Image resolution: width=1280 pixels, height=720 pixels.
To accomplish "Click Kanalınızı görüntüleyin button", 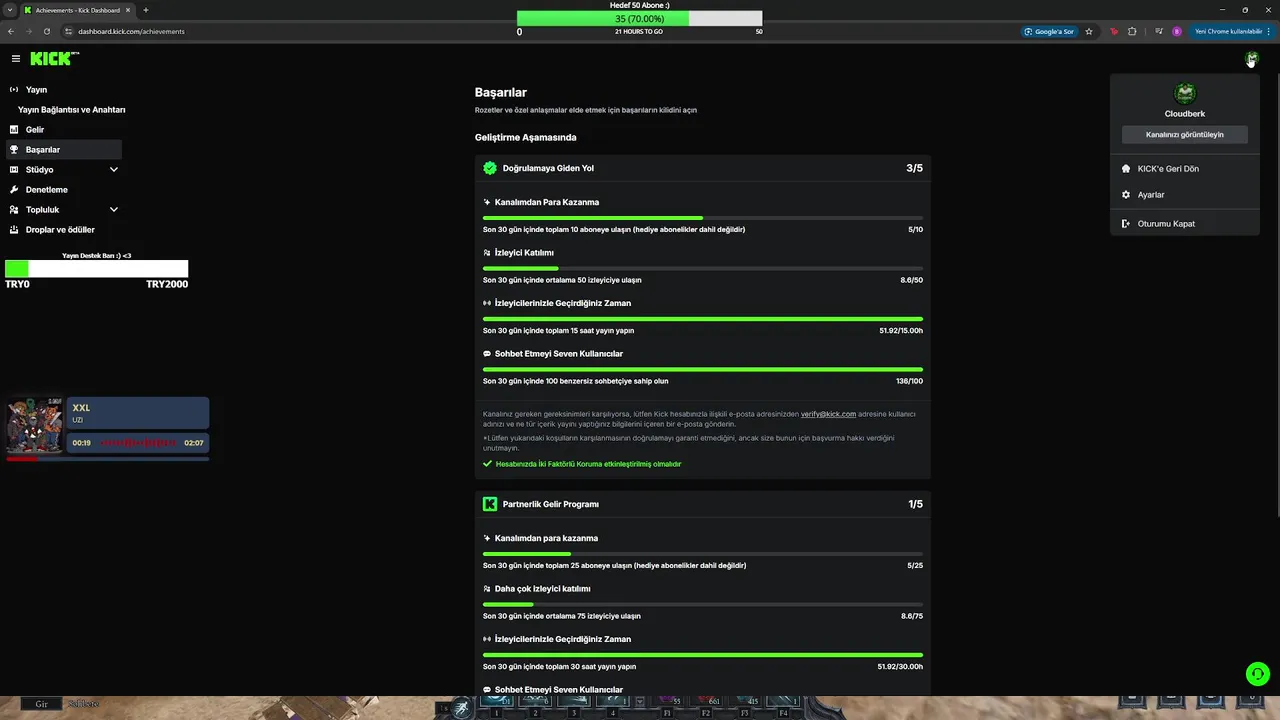I will [x=1184, y=134].
